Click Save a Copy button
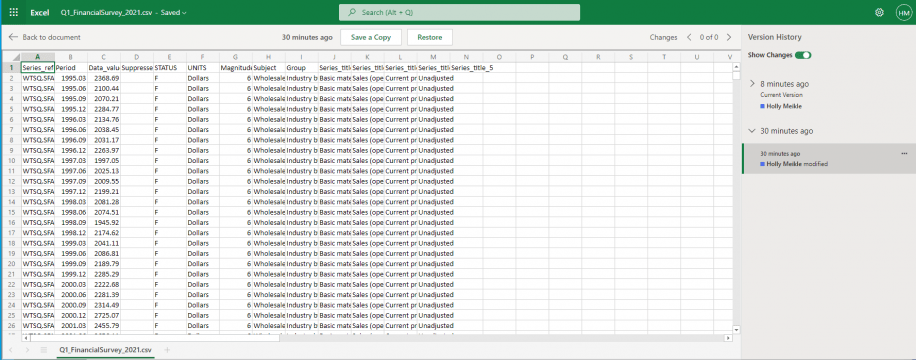916x360 pixels. tap(371, 37)
